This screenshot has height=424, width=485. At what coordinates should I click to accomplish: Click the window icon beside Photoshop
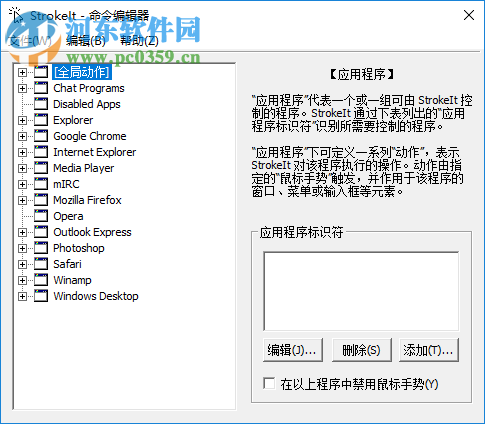(41, 248)
